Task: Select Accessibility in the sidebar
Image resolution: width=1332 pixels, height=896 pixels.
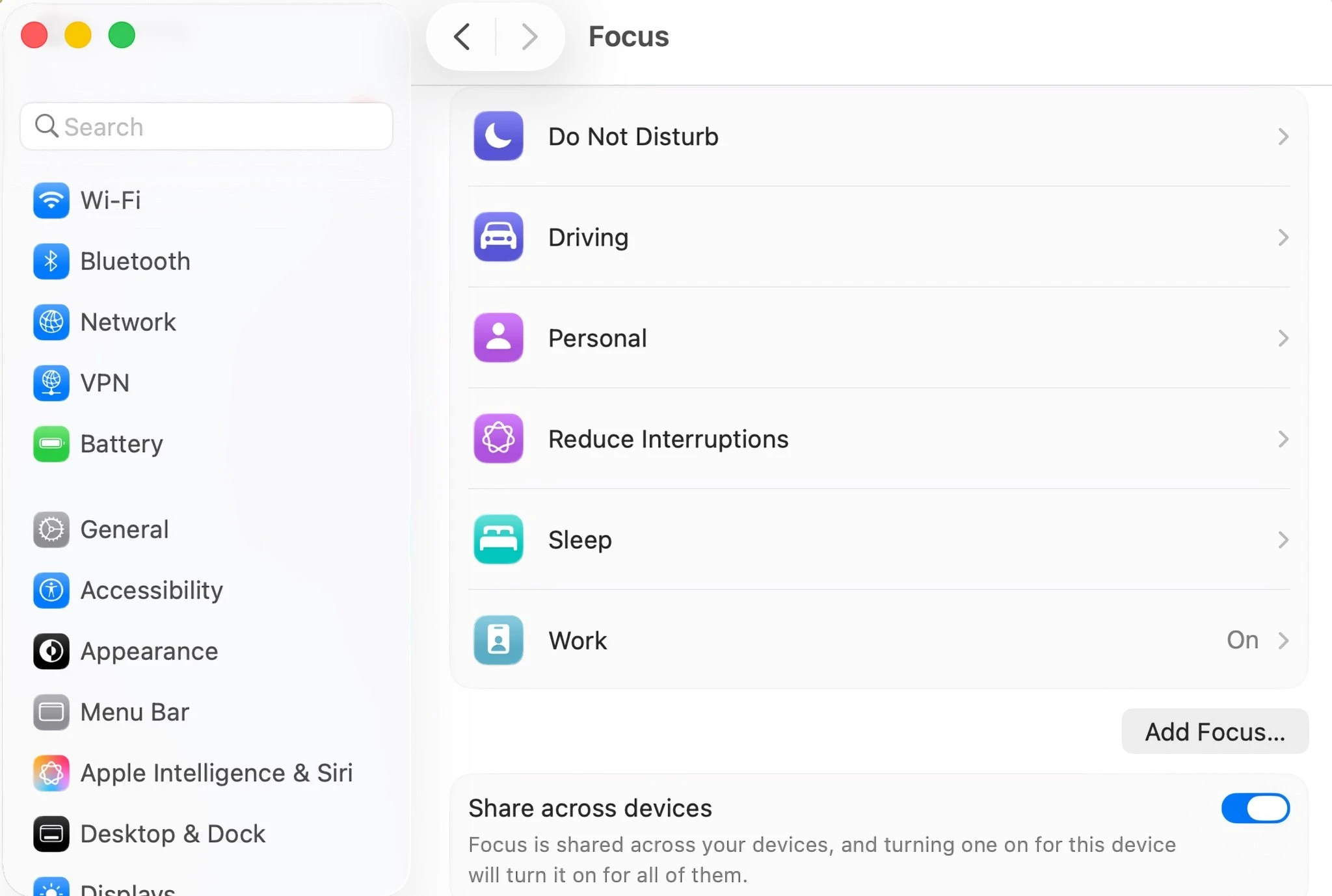Action: pos(206,590)
